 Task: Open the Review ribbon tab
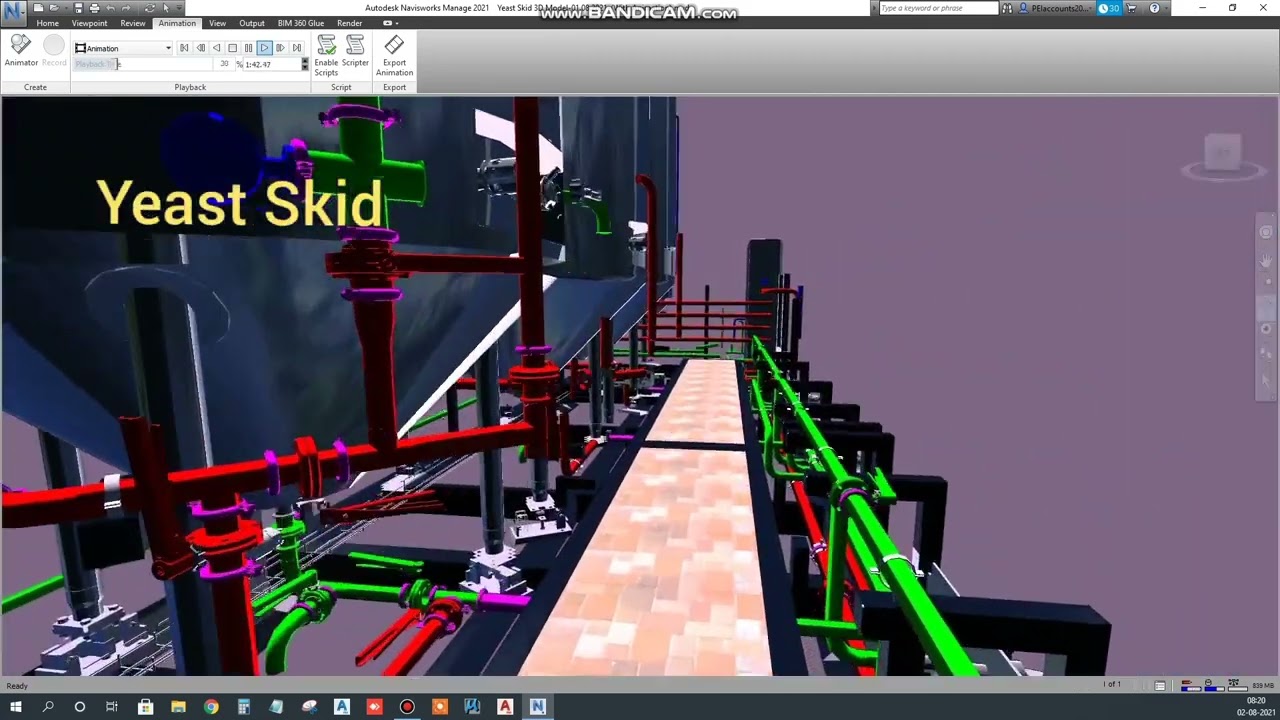[133, 23]
